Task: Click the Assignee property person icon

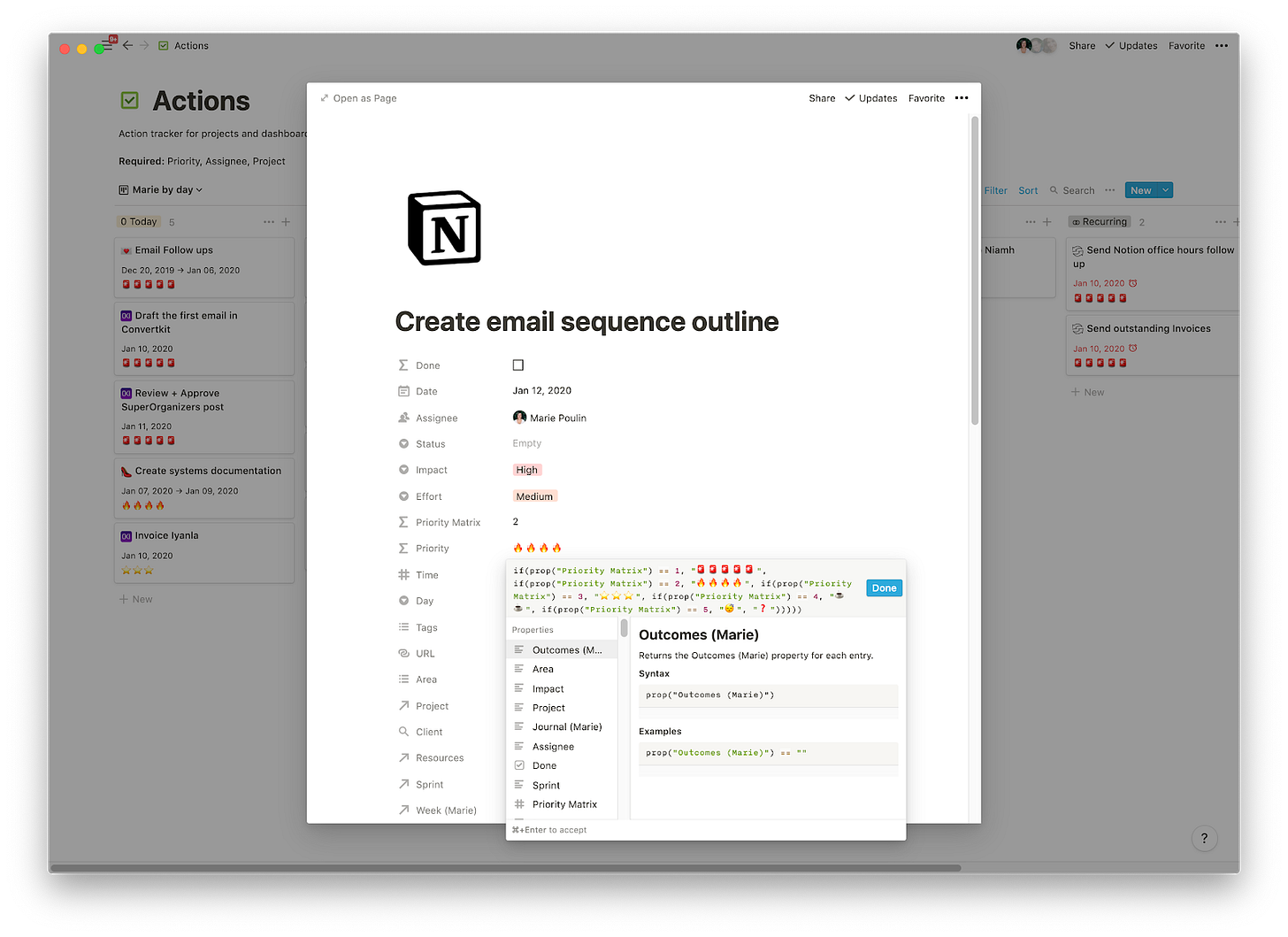Action: tap(403, 418)
